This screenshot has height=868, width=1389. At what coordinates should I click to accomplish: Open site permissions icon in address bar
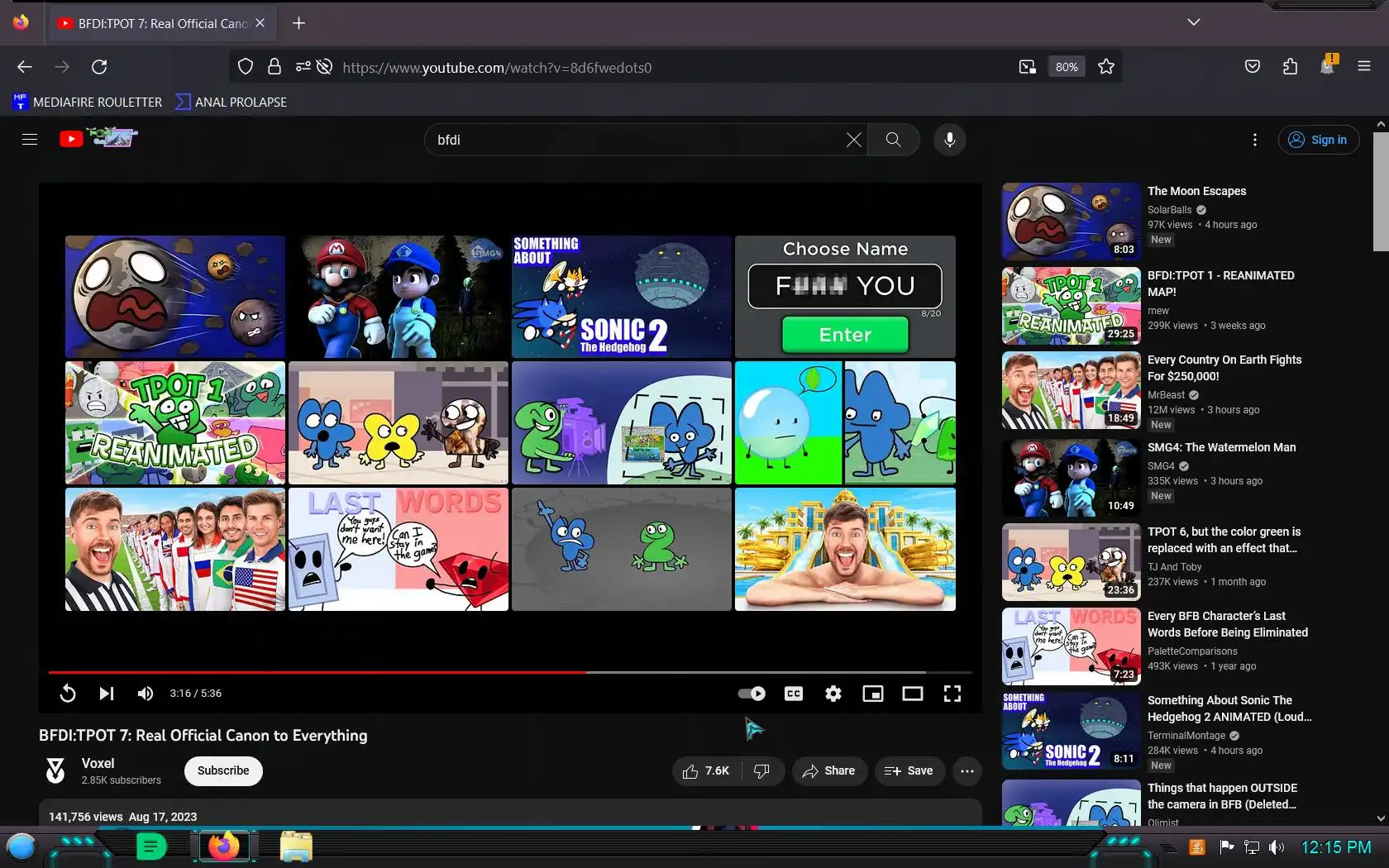point(303,67)
